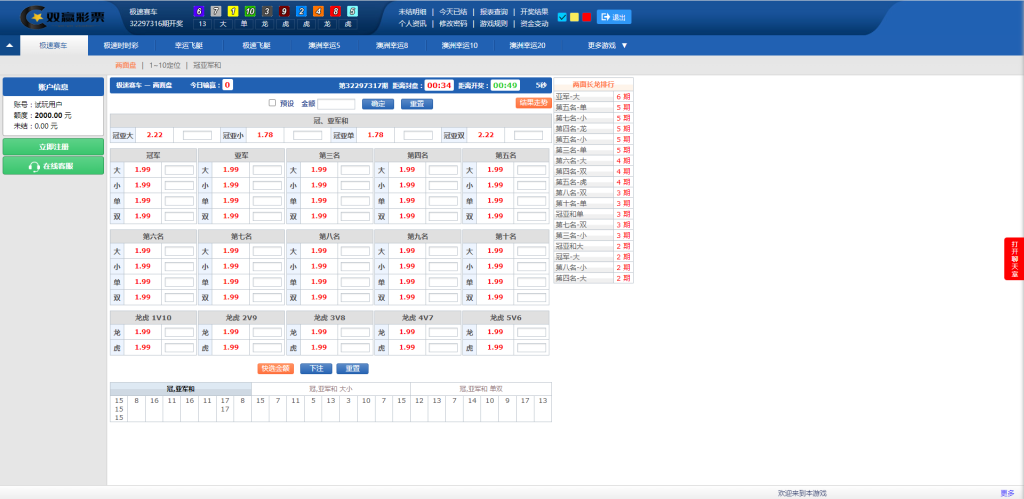Switch to the 幸运飞艇 game tab
Viewport: 1024px width, 499px height.
(189, 45)
